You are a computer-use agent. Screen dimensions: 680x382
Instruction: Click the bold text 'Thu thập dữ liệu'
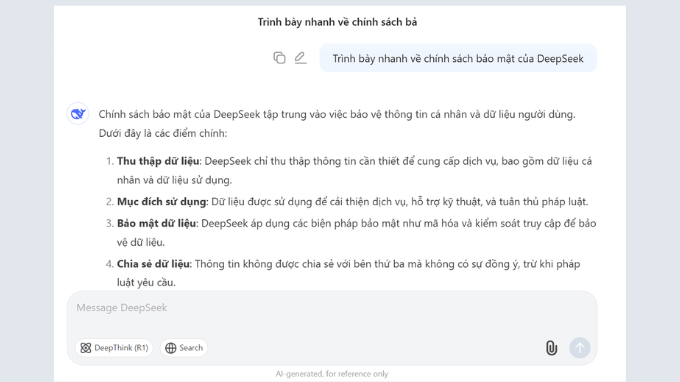pos(158,161)
